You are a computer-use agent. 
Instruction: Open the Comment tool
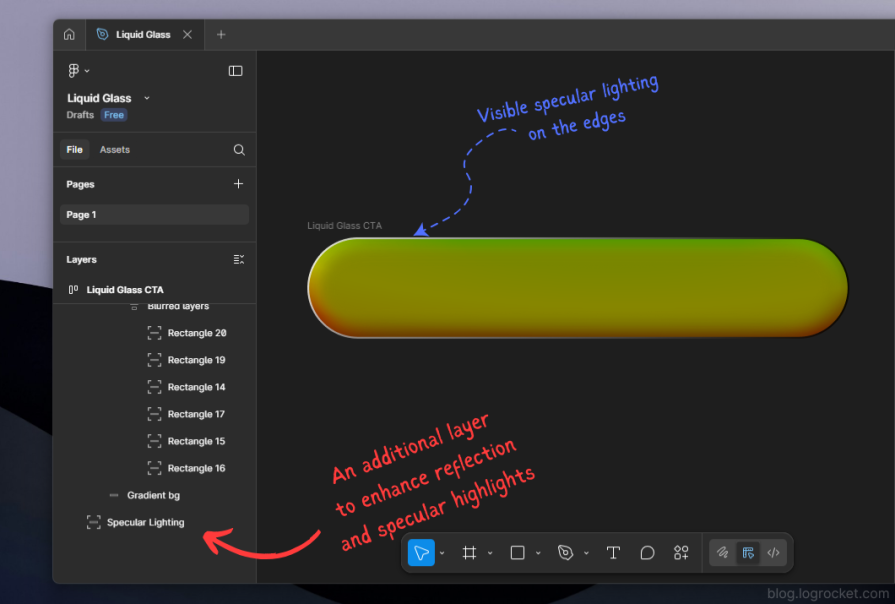tap(647, 552)
